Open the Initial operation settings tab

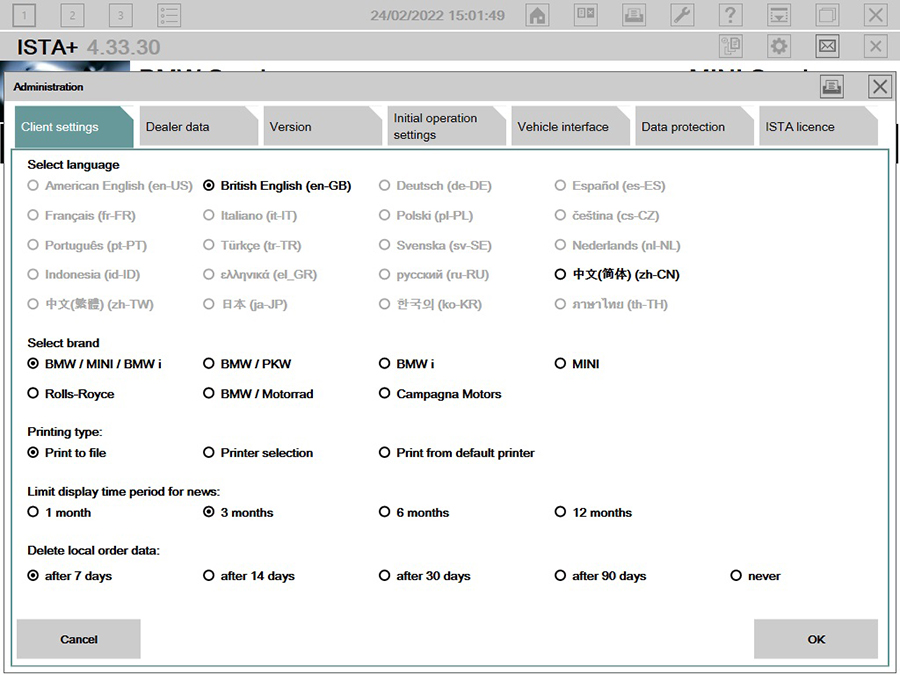[x=447, y=126]
